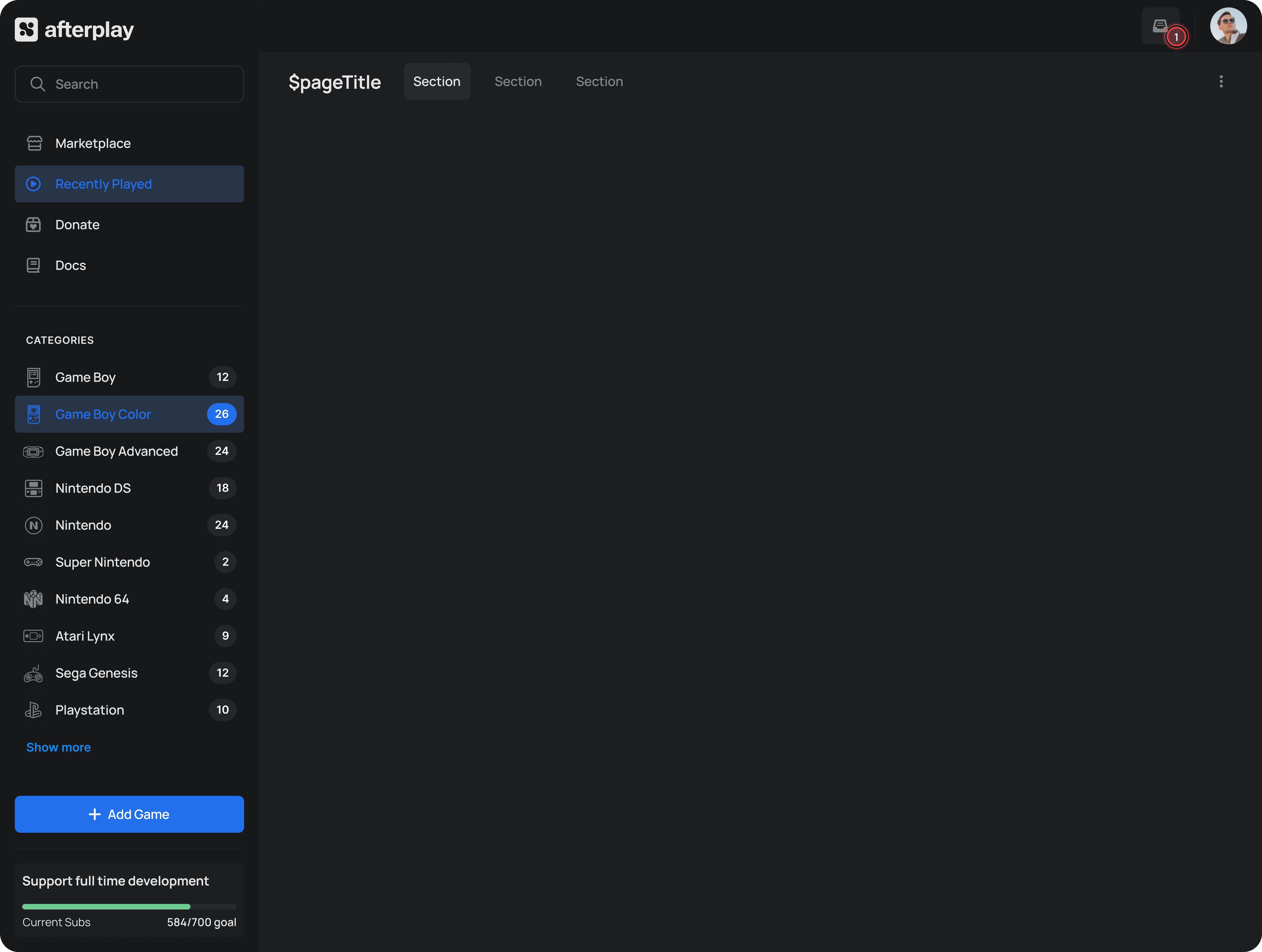Click the subscription goal progress bar
1262x952 pixels.
(x=129, y=906)
